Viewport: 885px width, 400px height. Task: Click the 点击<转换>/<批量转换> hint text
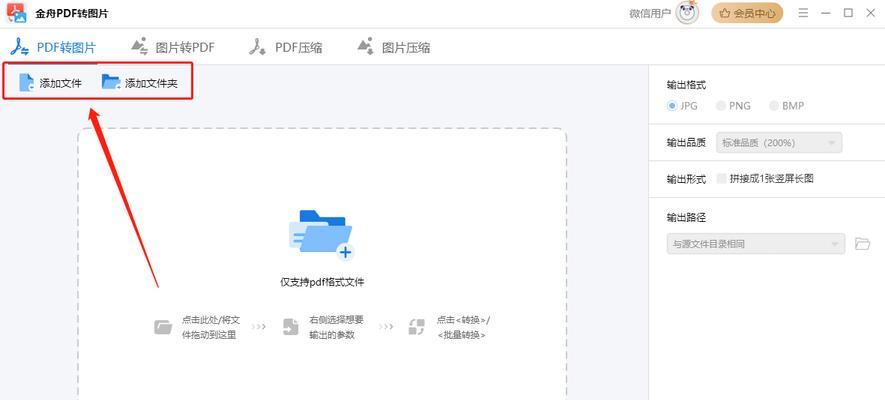(x=463, y=327)
